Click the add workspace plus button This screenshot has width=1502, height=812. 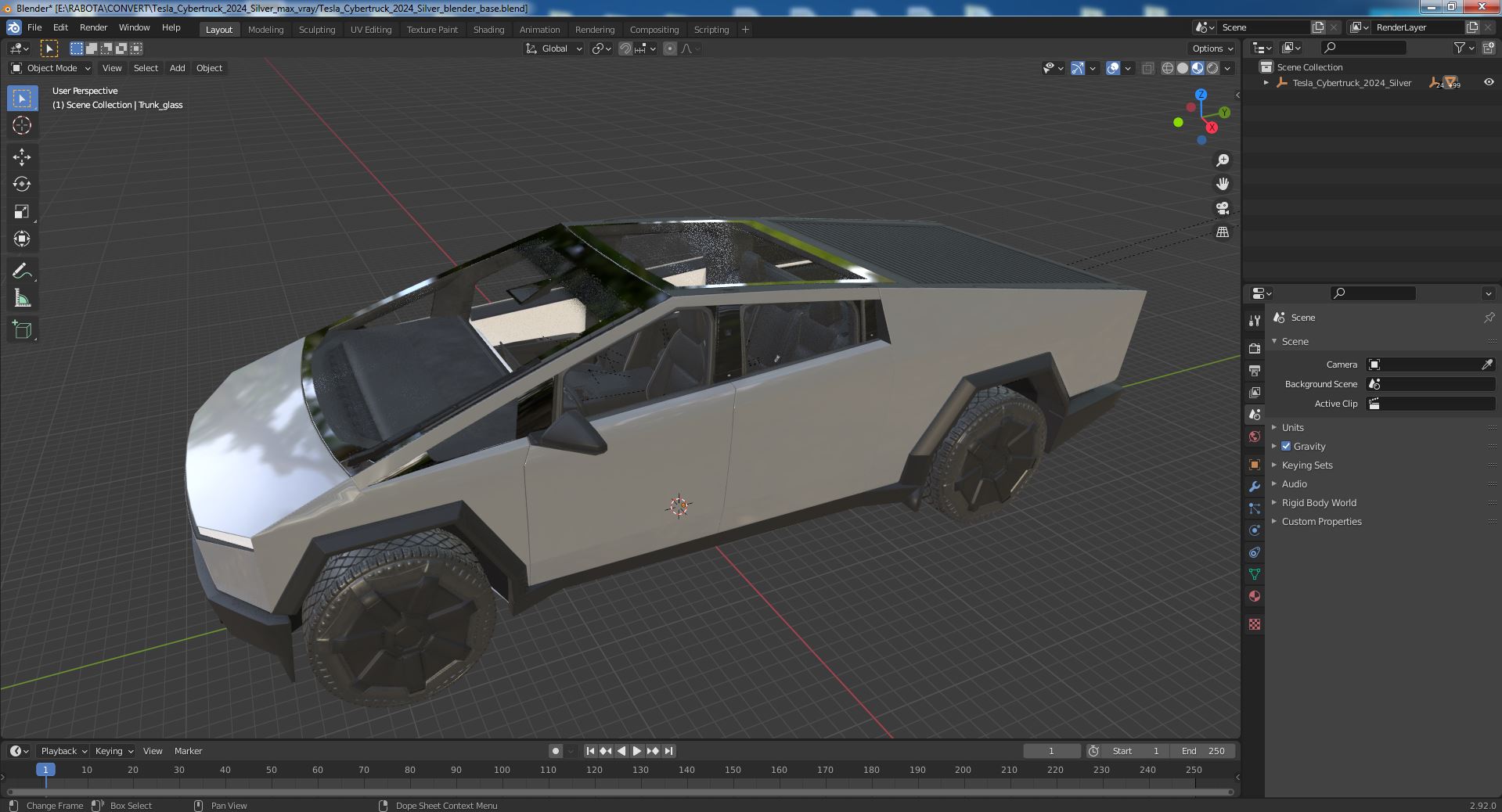pyautogui.click(x=745, y=30)
